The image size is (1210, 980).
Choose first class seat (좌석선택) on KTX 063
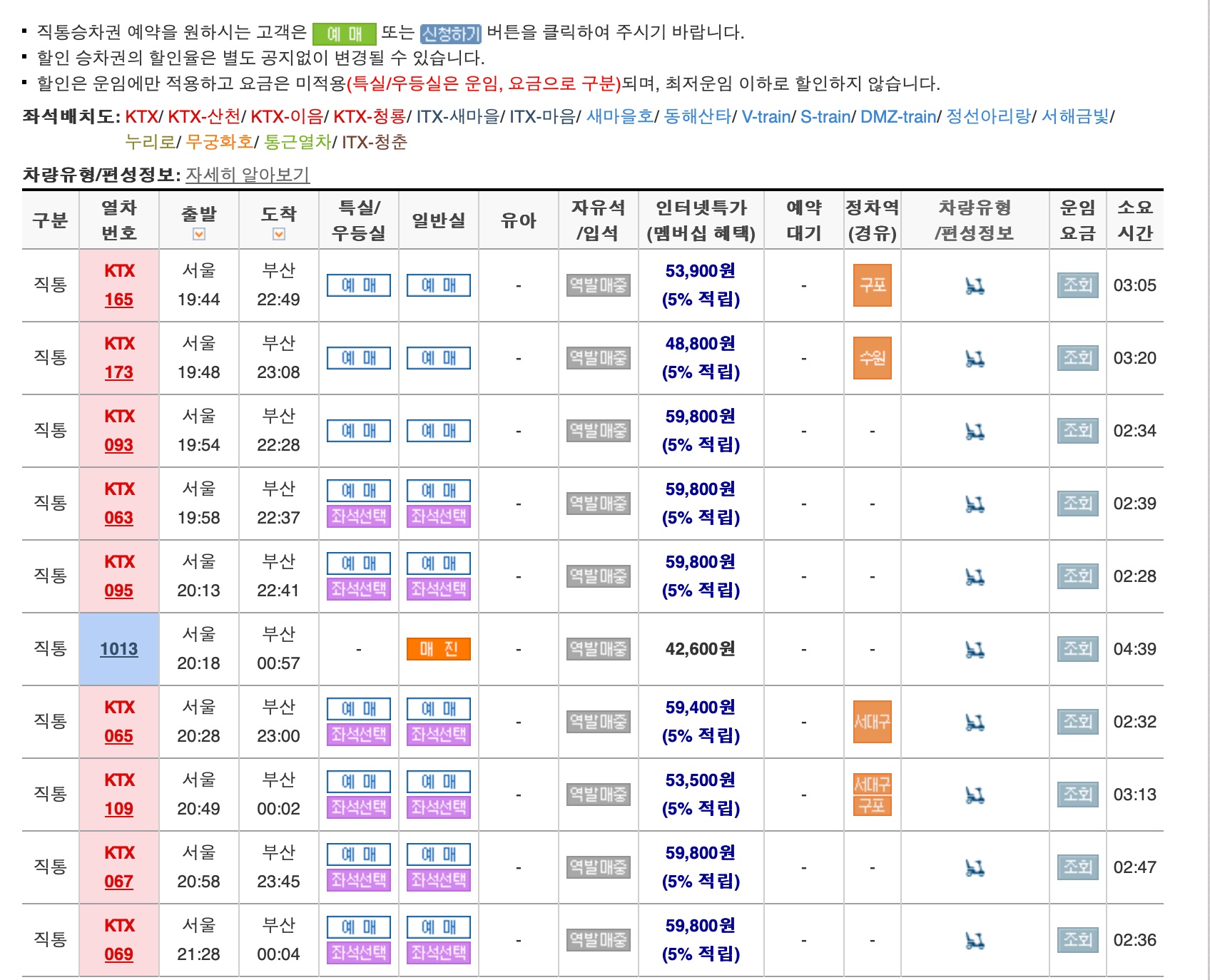coord(359,516)
